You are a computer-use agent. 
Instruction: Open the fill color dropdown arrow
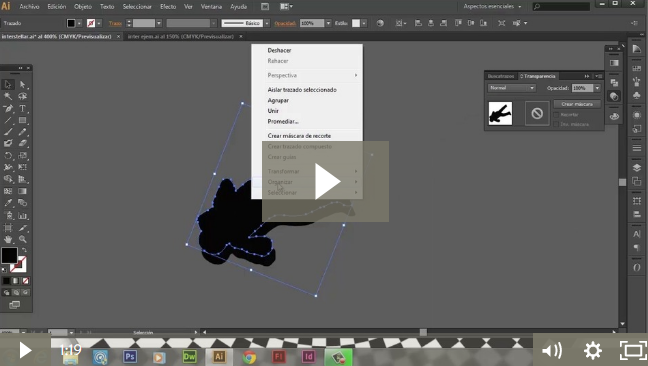click(x=79, y=23)
